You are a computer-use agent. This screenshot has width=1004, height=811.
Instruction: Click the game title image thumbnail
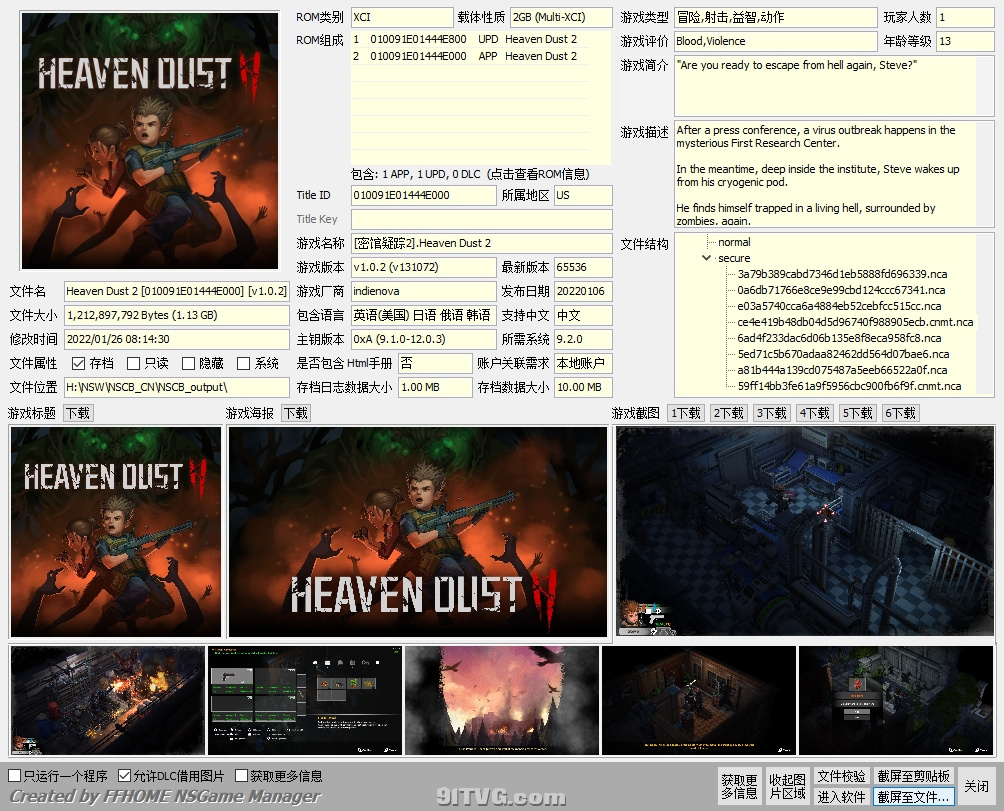[x=115, y=532]
